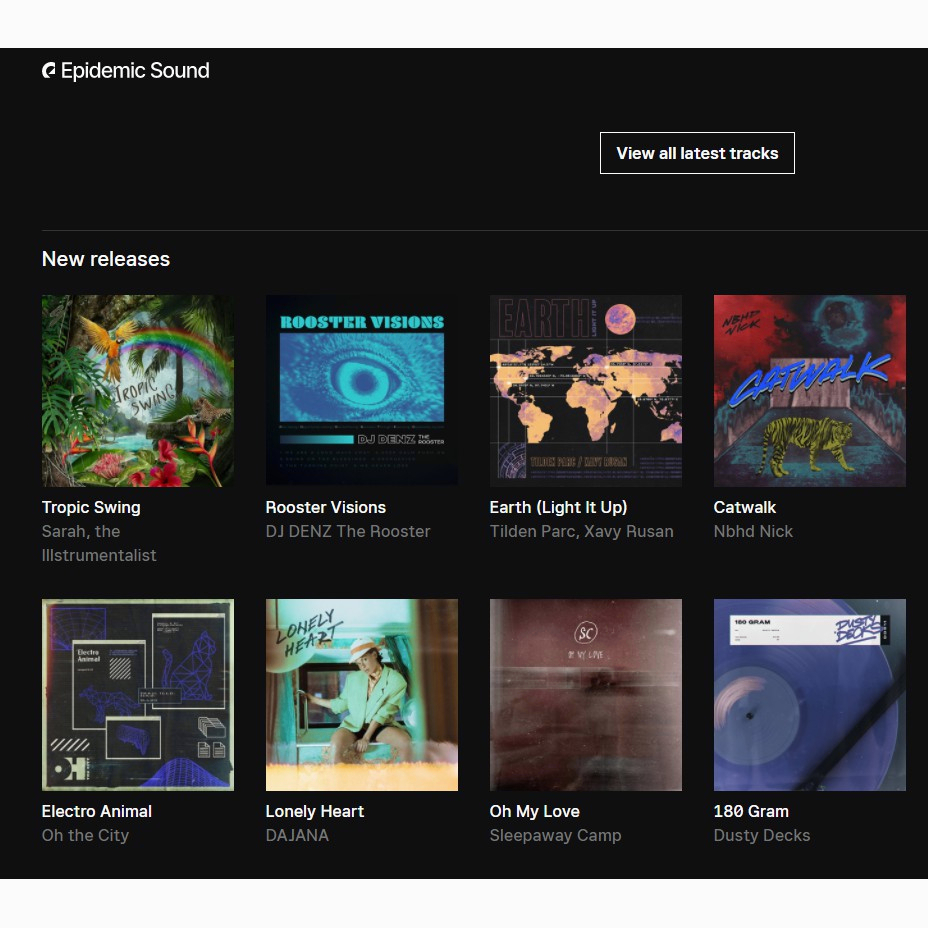Open artist Nbhd Nick
928x928 pixels.
click(x=753, y=531)
